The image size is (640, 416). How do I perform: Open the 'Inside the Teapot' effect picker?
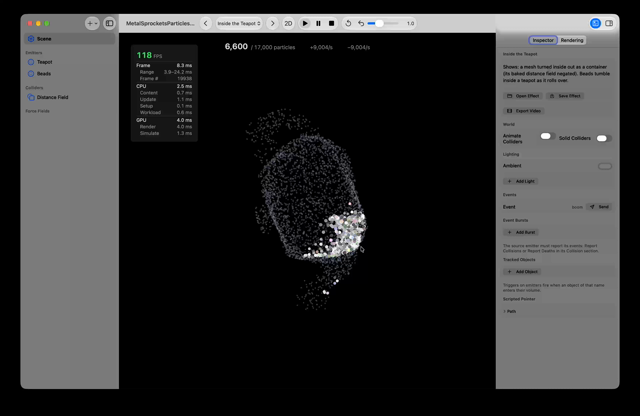click(x=239, y=23)
